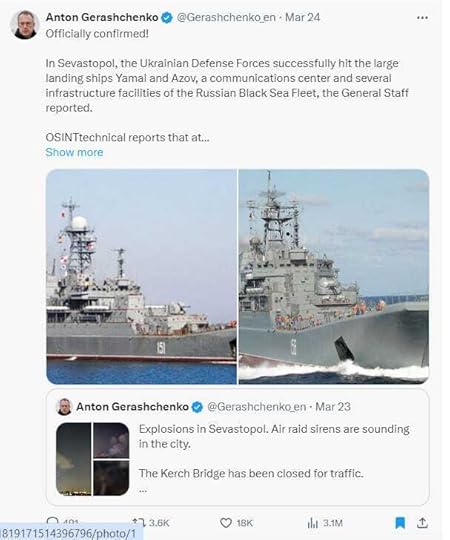450x540 pixels.
Task: Open Anton Gerashchenko's profile avatar
Action: (x=25, y=24)
